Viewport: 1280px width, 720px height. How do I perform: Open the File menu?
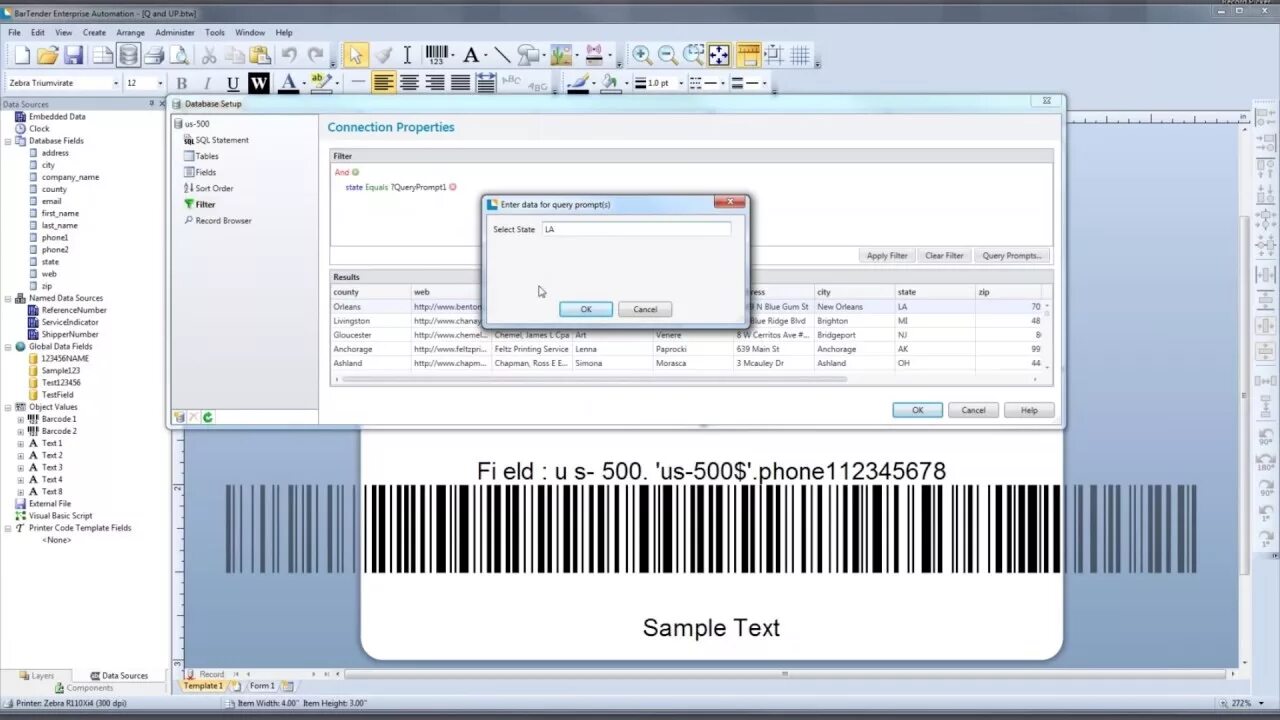[14, 33]
